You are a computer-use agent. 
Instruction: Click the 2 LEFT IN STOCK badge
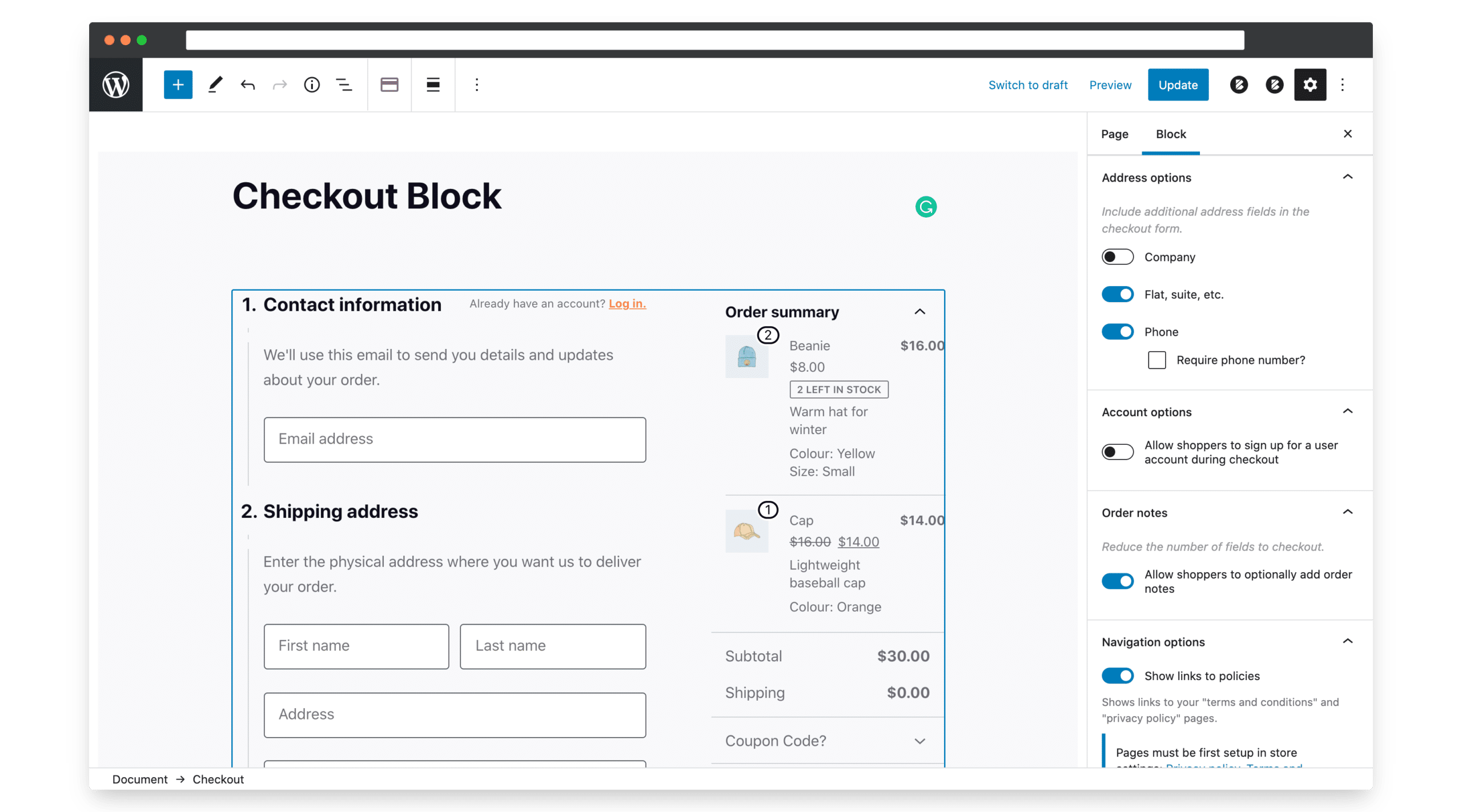pyautogui.click(x=839, y=389)
